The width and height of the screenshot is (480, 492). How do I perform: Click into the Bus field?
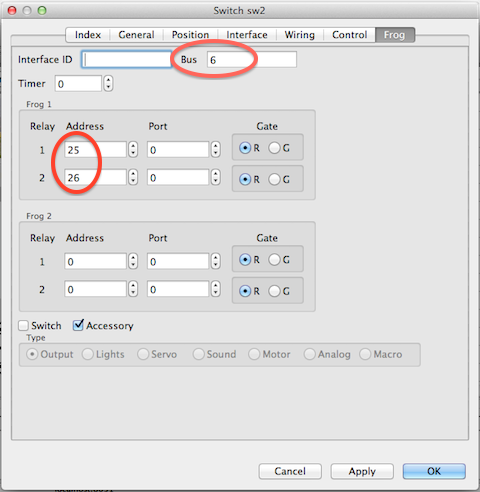pyautogui.click(x=252, y=60)
